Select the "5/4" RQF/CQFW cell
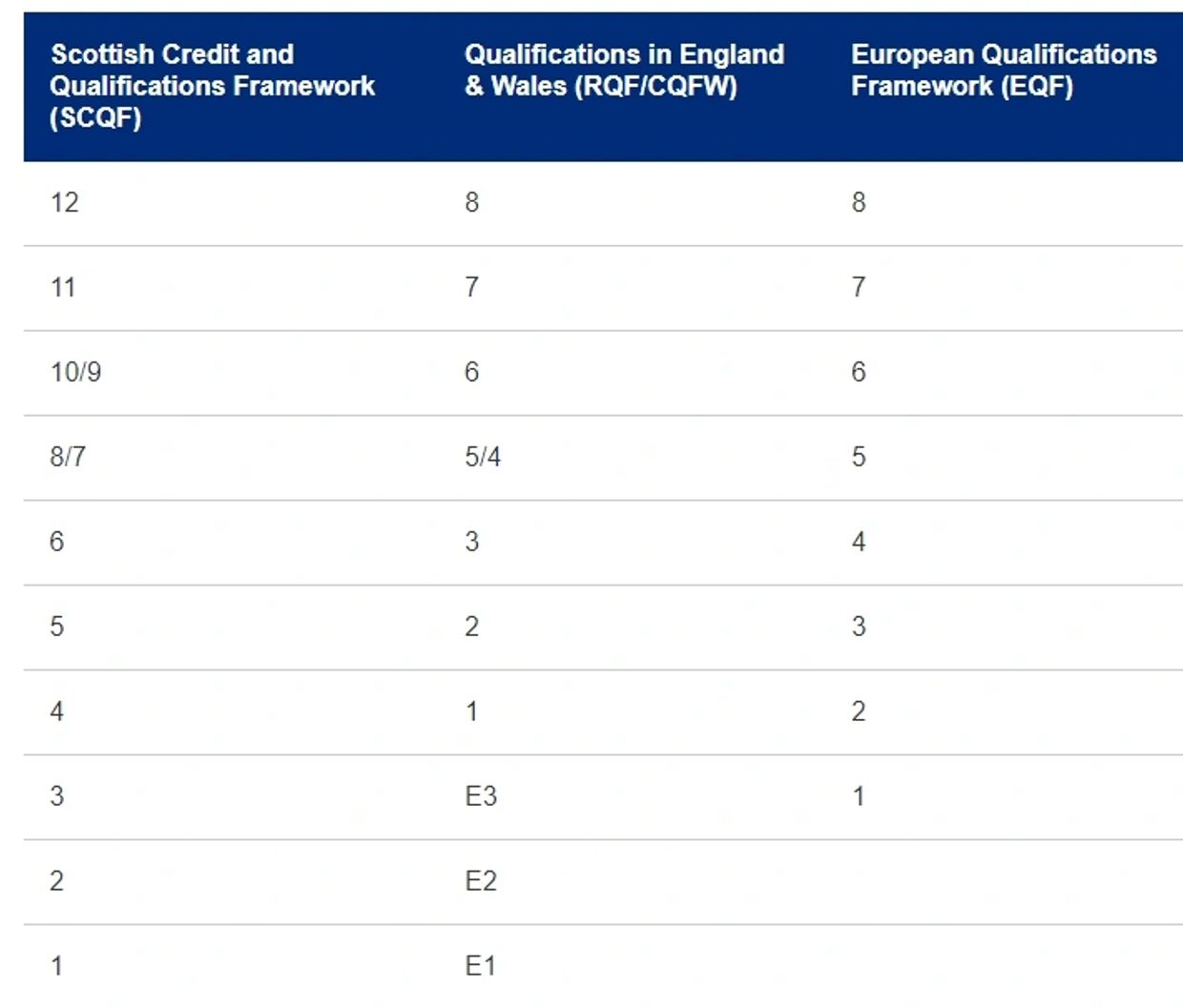 483,457
